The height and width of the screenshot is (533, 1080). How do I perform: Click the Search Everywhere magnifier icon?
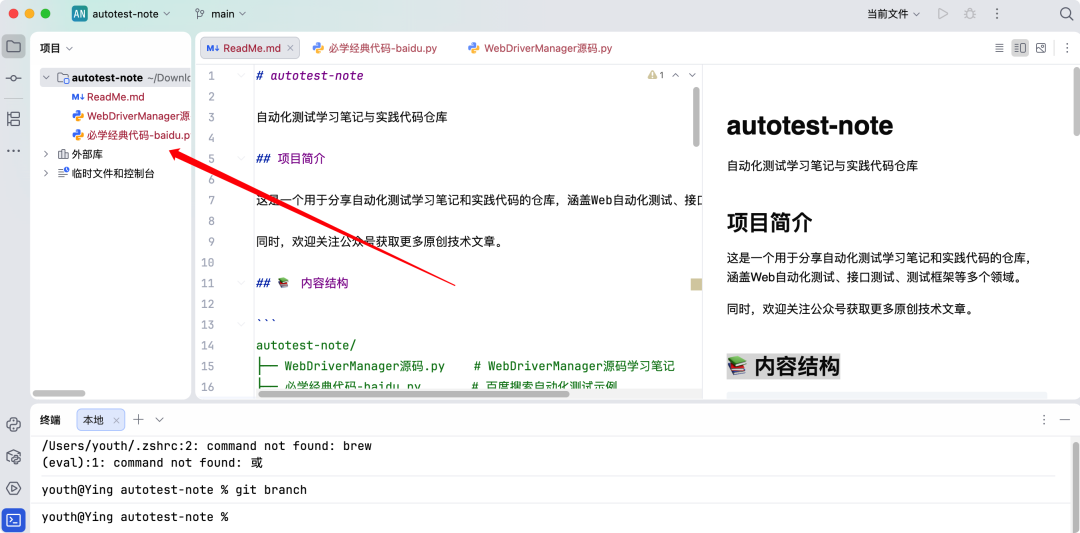pos(1065,13)
